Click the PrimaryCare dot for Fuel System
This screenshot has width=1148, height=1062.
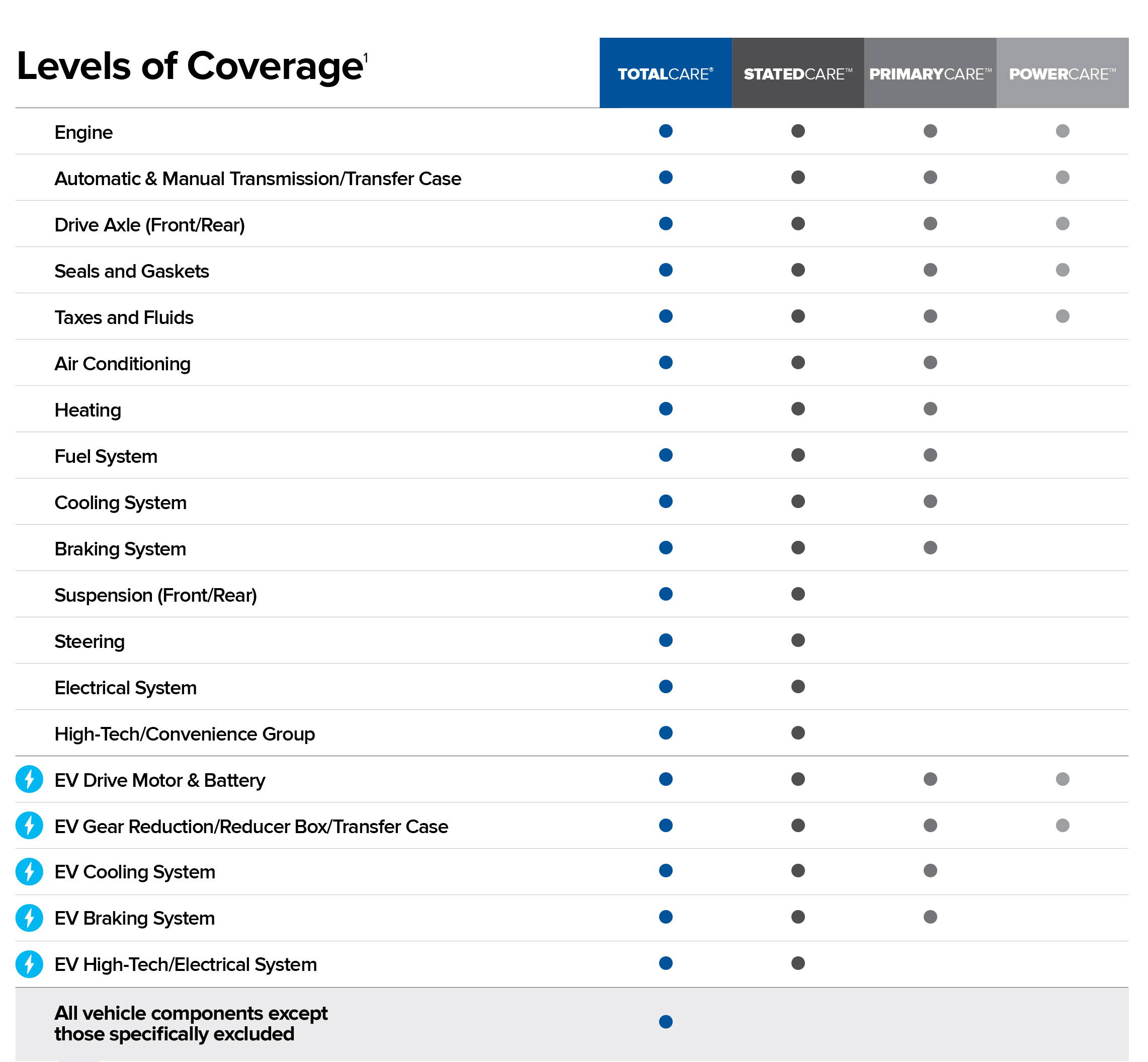[930, 455]
